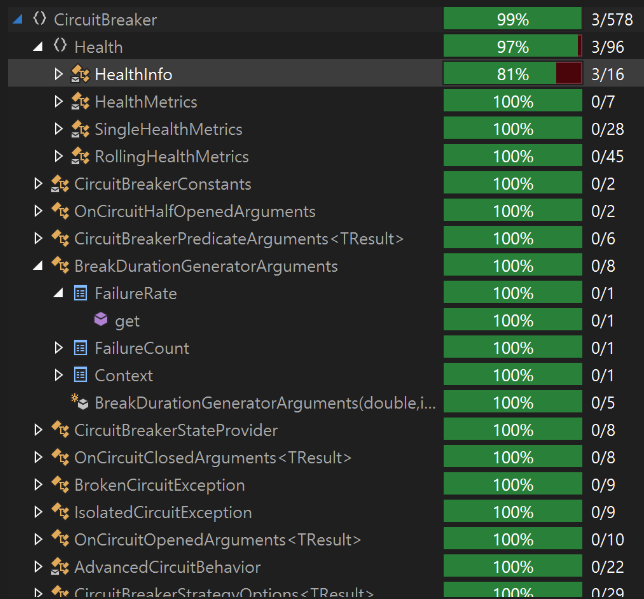The height and width of the screenshot is (599, 644).
Task: Expand the SingleHealthMetrics class node
Action: coord(58,129)
